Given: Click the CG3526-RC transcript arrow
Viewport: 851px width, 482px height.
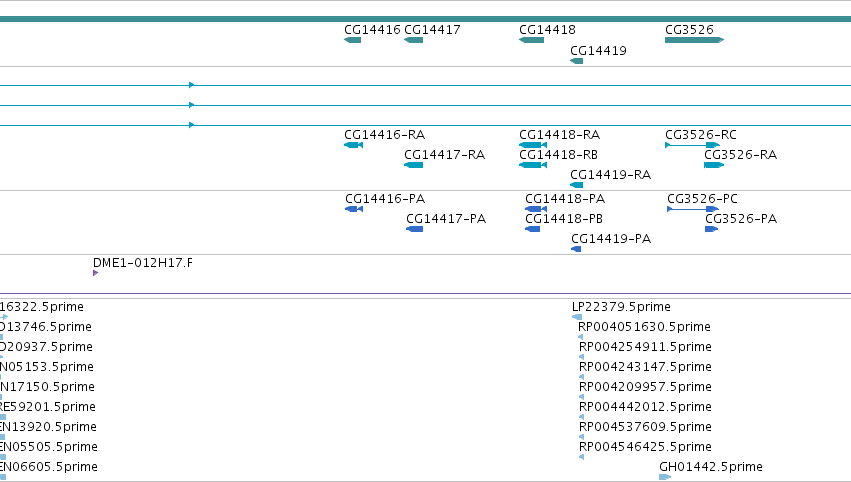Looking at the screenshot, I should (693, 145).
